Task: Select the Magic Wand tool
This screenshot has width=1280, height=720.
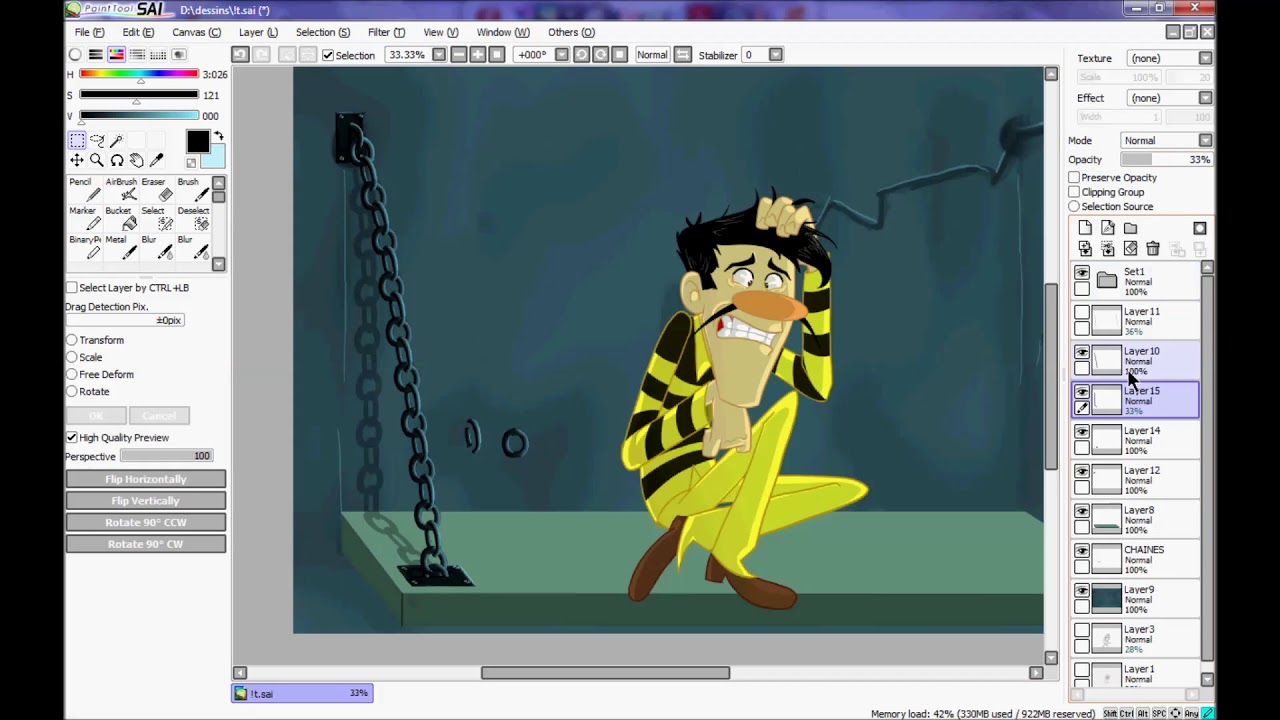Action: pos(117,141)
